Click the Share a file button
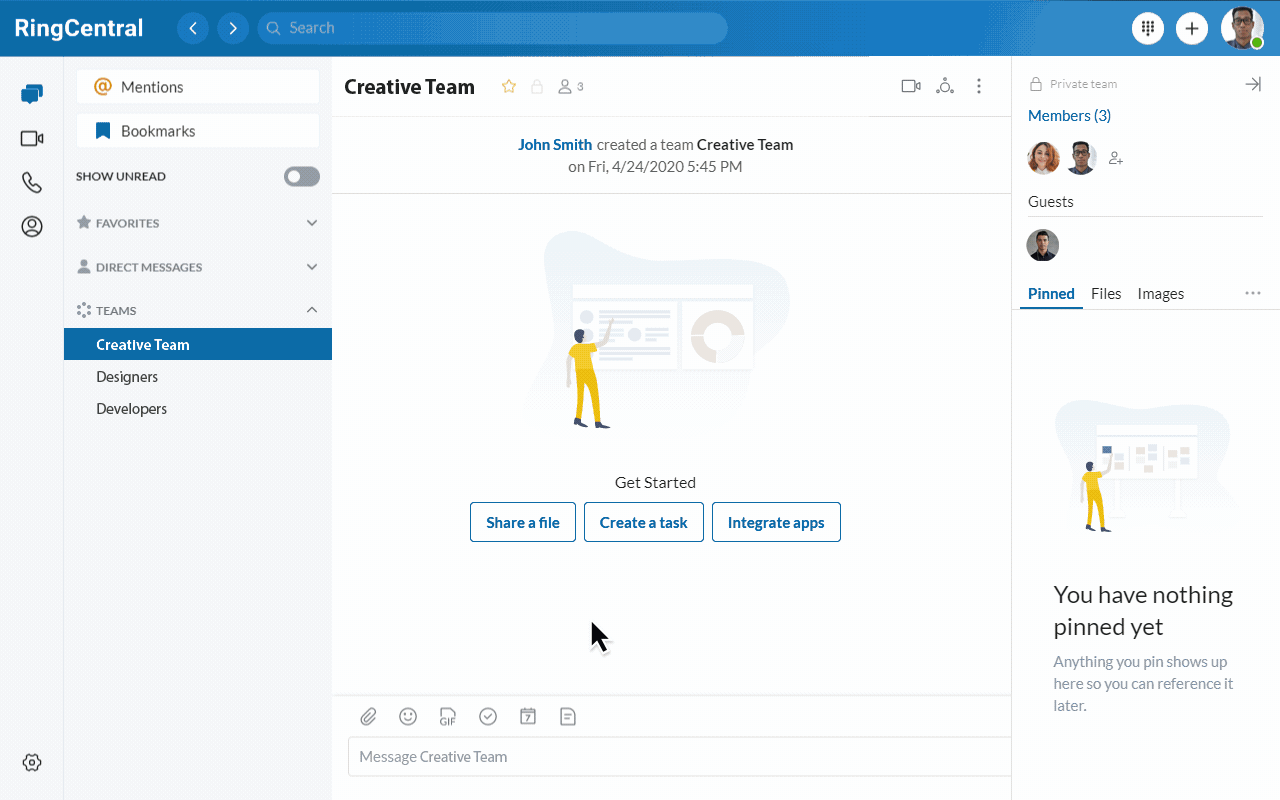The image size is (1280, 800). [x=523, y=522]
